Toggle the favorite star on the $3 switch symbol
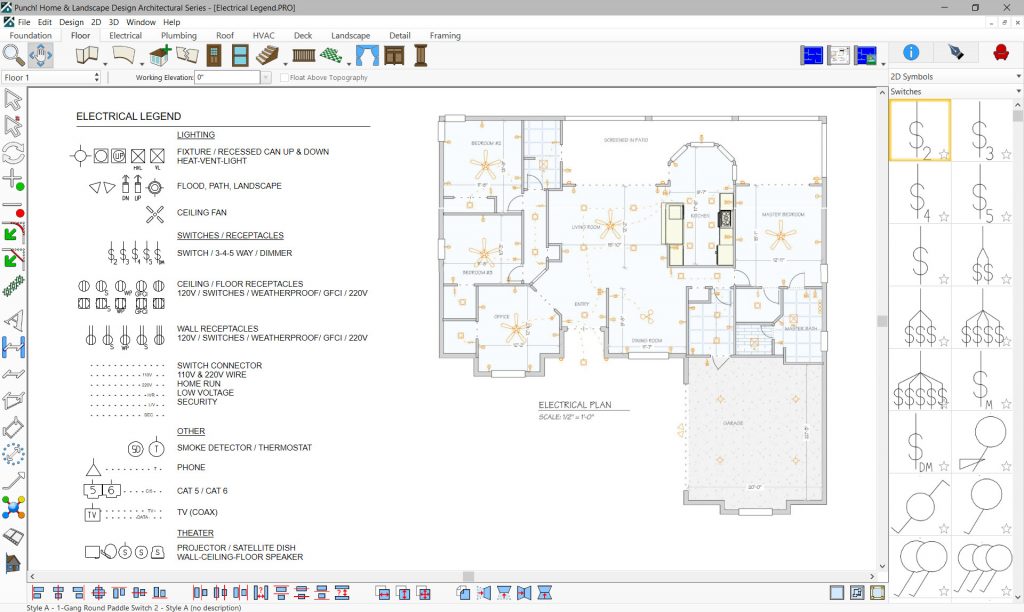Viewport: 1024px width, 612px height. pos(1006,154)
